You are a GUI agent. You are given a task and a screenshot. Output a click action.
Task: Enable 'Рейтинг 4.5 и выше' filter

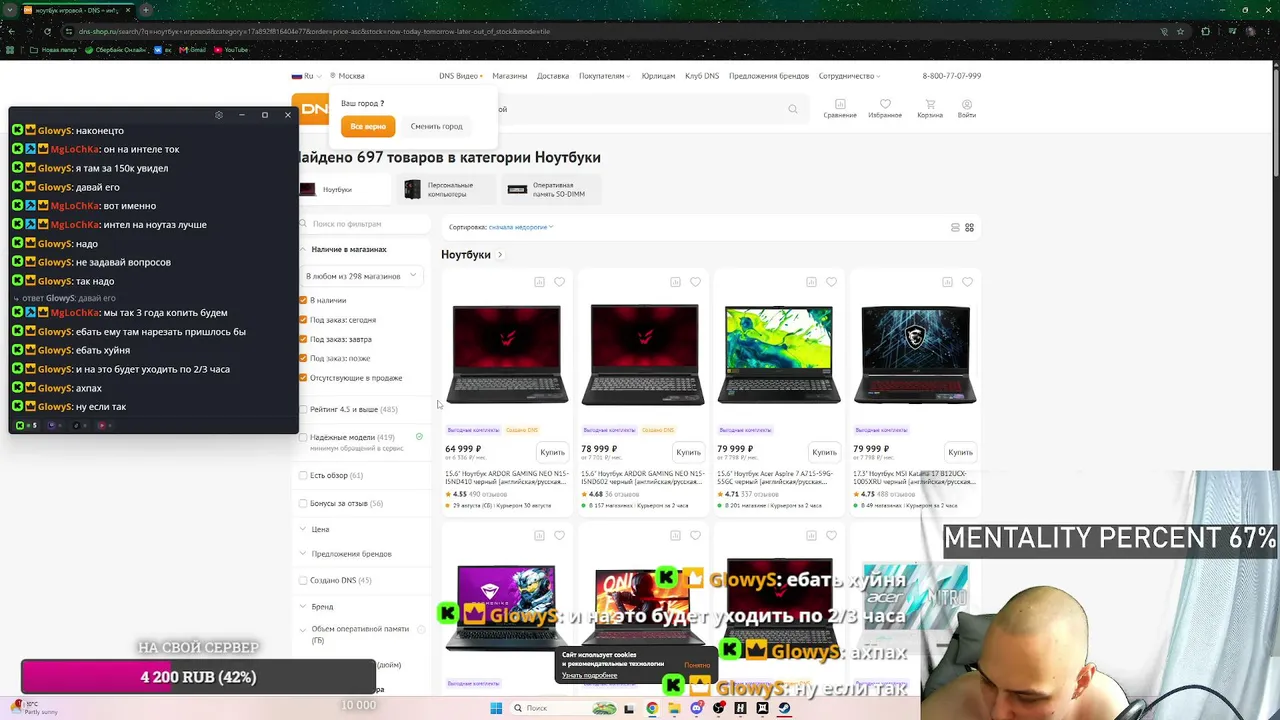point(303,409)
